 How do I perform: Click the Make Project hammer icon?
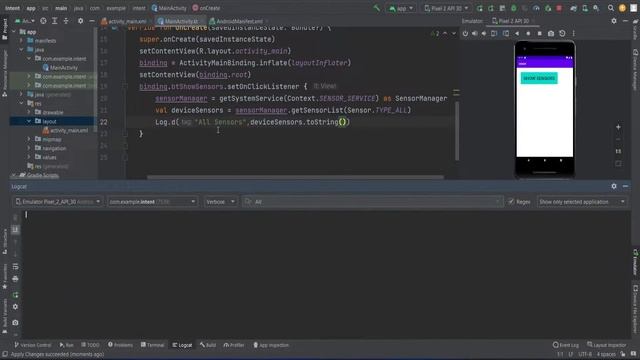(376, 8)
